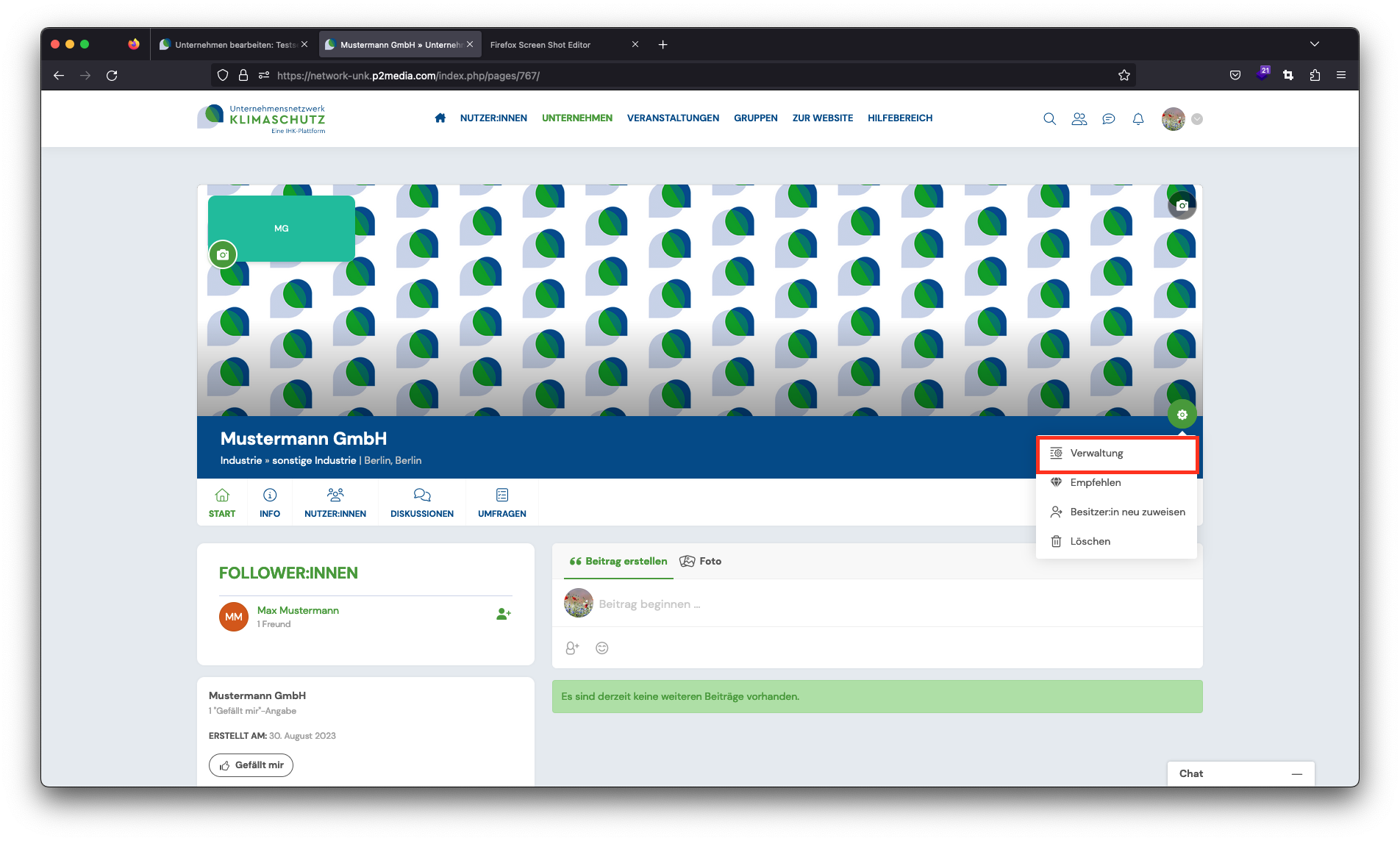Click the Industrie category link
This screenshot has height=841, width=1400.
coord(241,460)
